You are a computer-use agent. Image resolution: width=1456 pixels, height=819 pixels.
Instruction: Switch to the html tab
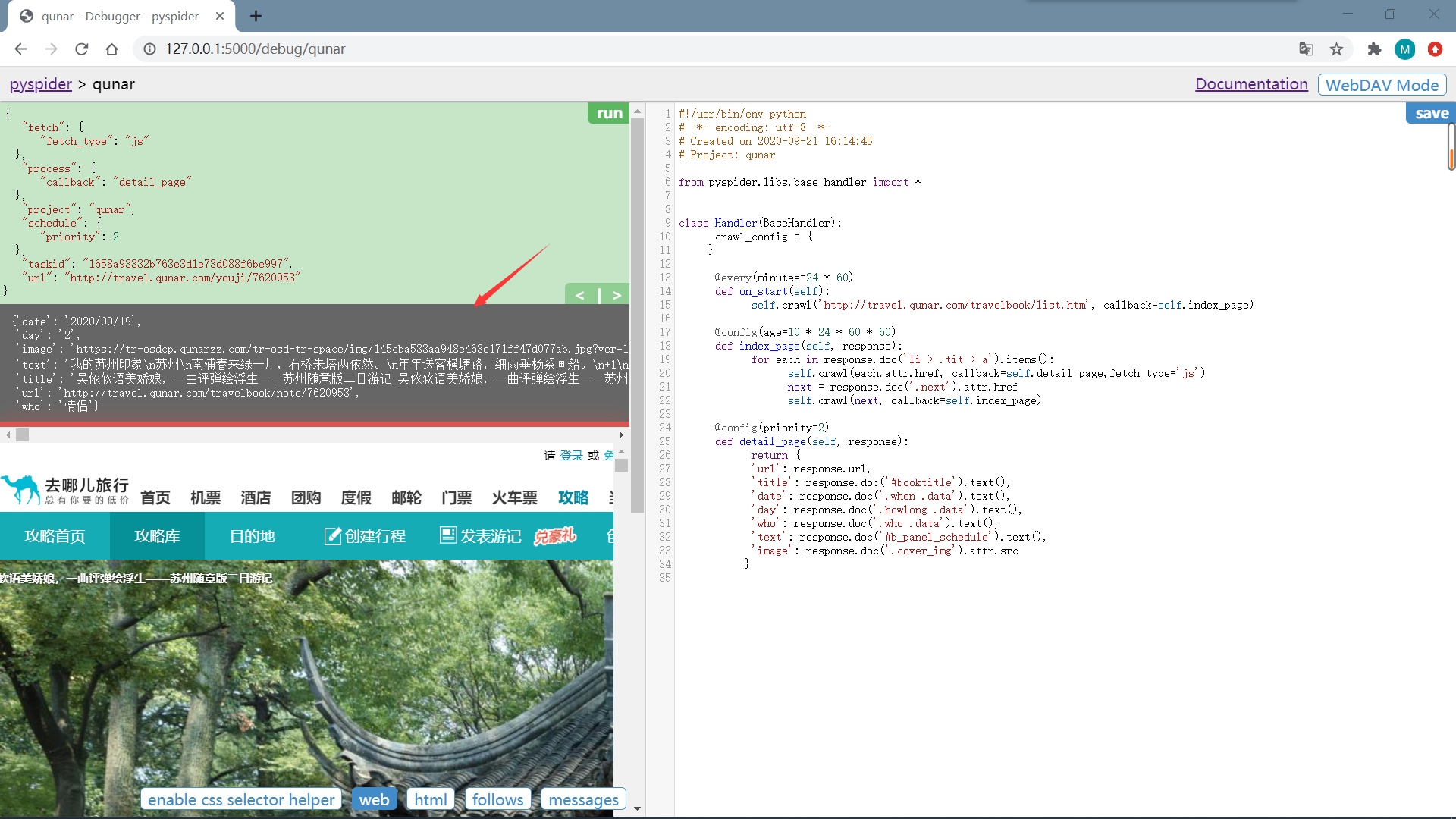click(430, 799)
